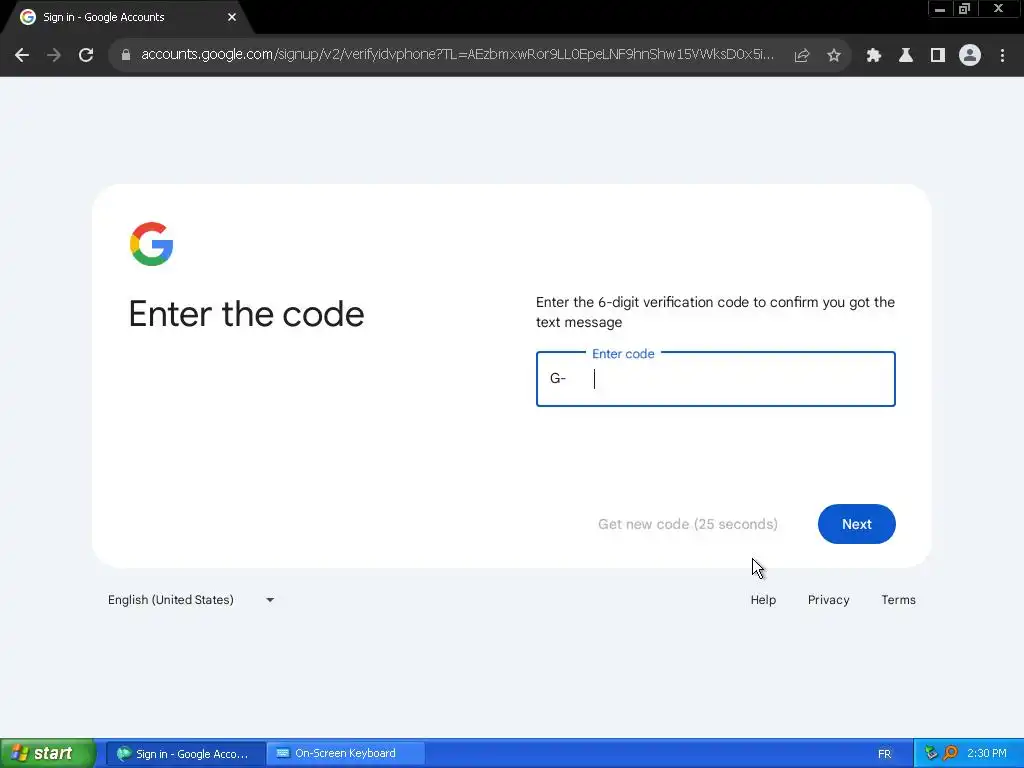
Task: Focus the Enter code field
Action: coord(716,379)
